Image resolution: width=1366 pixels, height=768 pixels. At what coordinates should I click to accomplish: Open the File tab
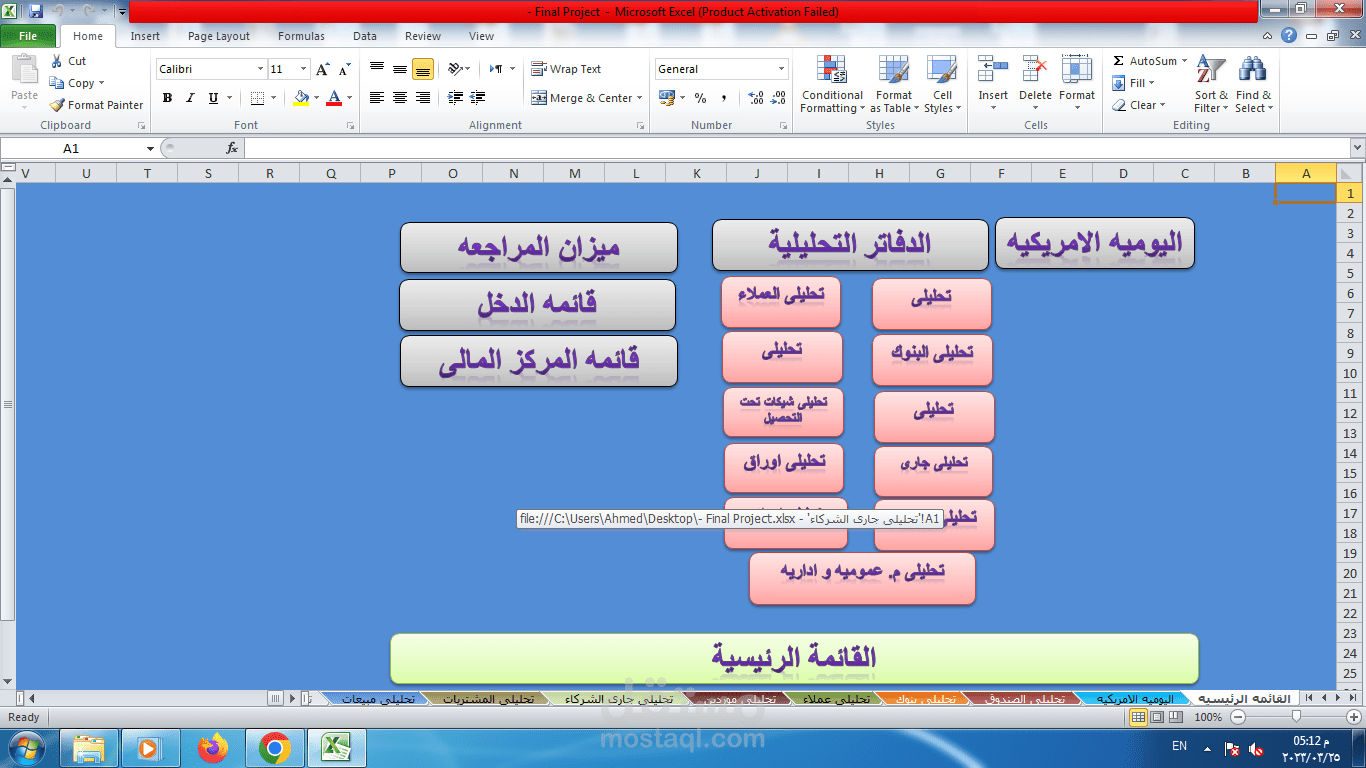pos(28,36)
